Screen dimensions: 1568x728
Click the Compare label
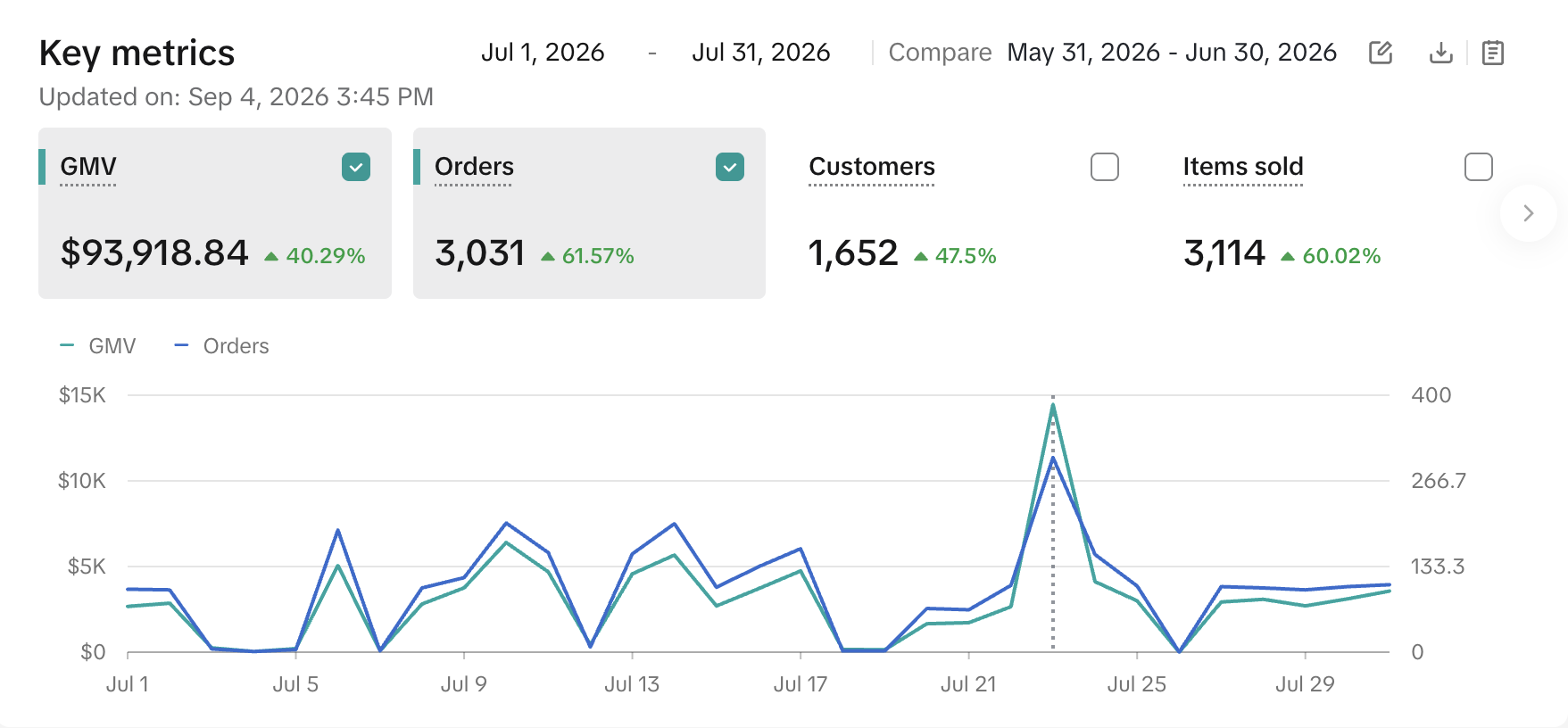point(941,53)
